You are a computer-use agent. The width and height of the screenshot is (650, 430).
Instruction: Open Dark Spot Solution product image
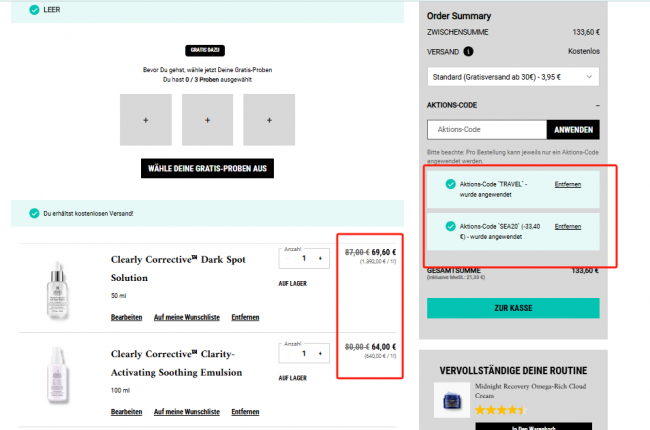[x=57, y=289]
